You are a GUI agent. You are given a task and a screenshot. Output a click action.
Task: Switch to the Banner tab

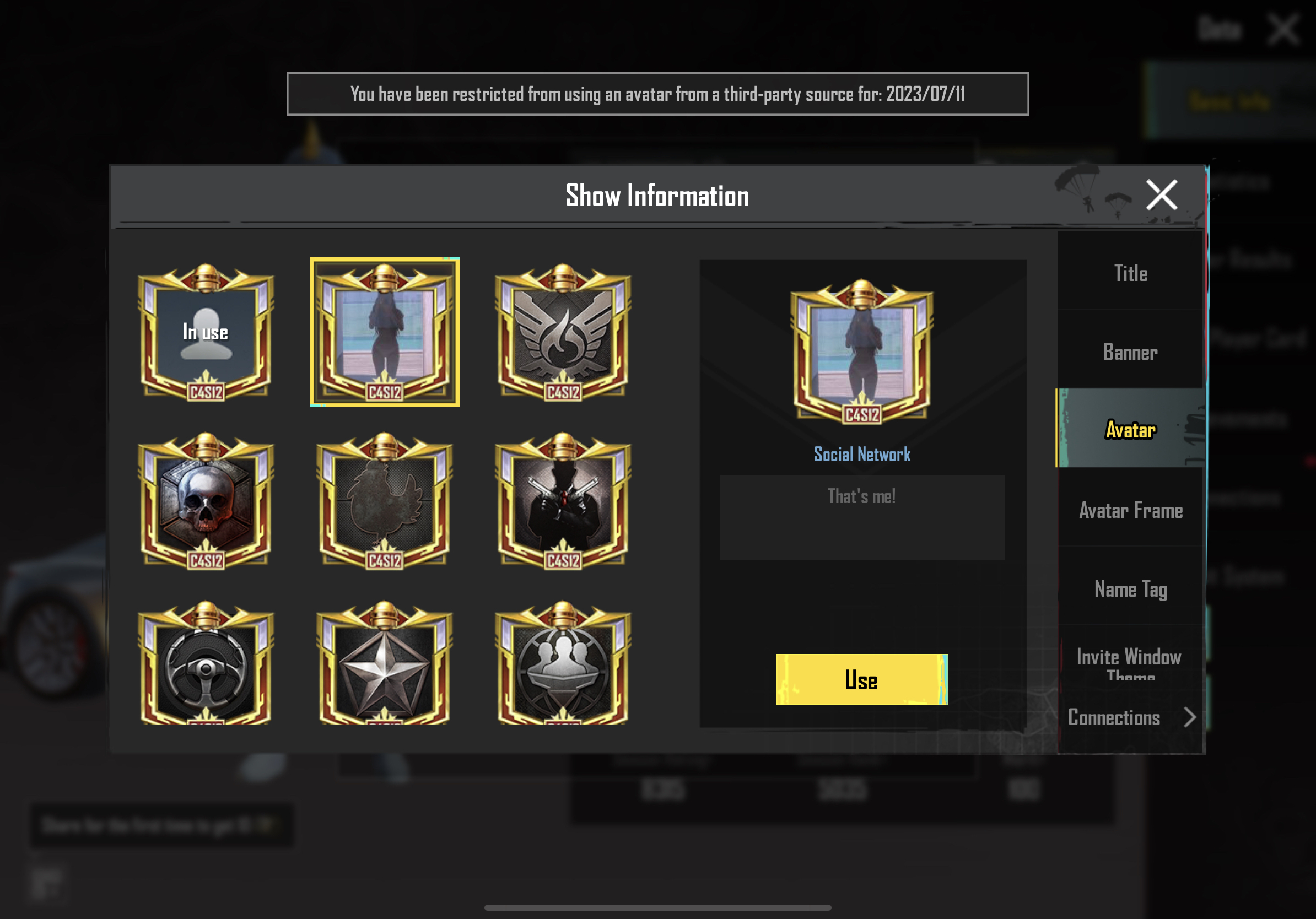point(1130,352)
